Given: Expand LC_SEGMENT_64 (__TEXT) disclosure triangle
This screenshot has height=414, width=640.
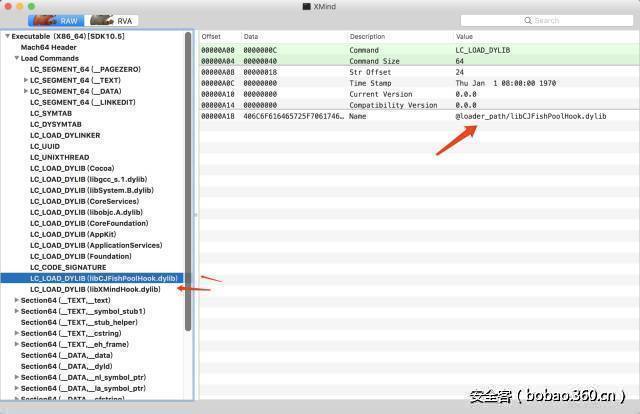Looking at the screenshot, I should 26,80.
